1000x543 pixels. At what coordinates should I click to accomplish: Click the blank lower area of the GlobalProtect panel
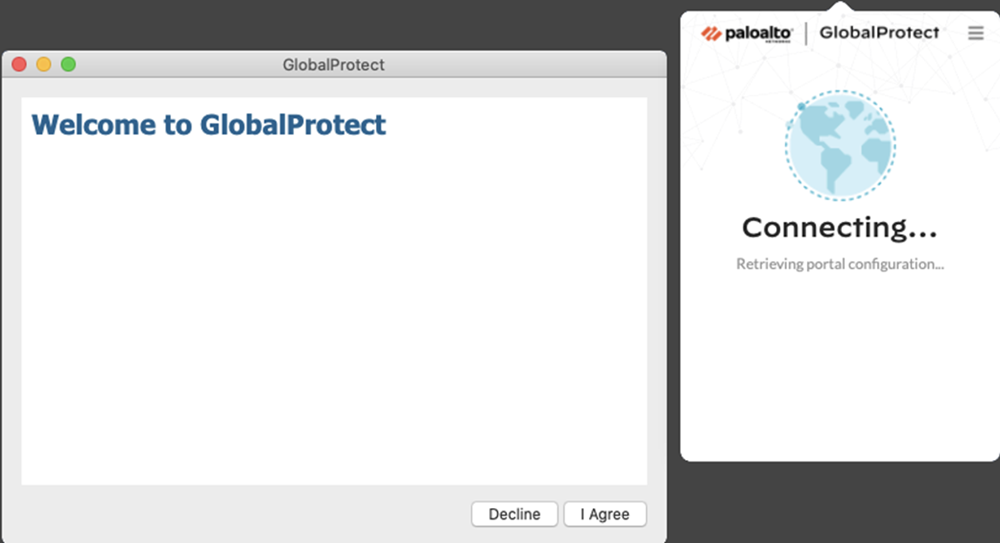pyautogui.click(x=840, y=380)
